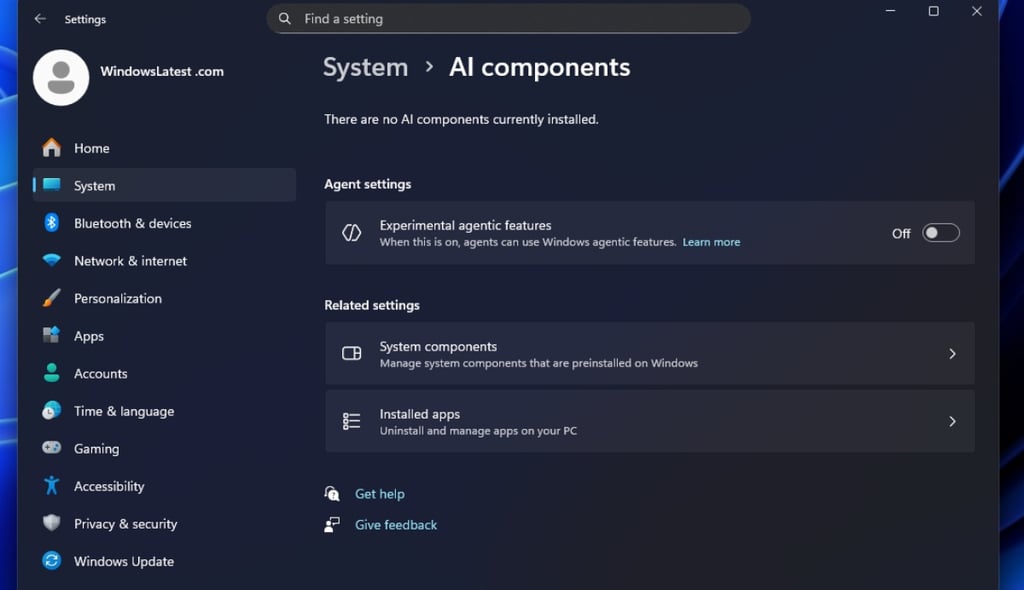Open Gaming settings page

tap(164, 448)
